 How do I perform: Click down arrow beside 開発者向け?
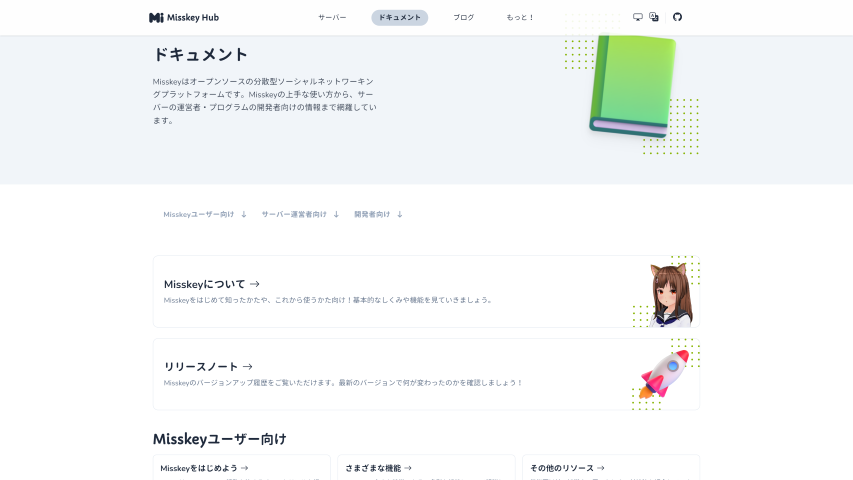(400, 214)
